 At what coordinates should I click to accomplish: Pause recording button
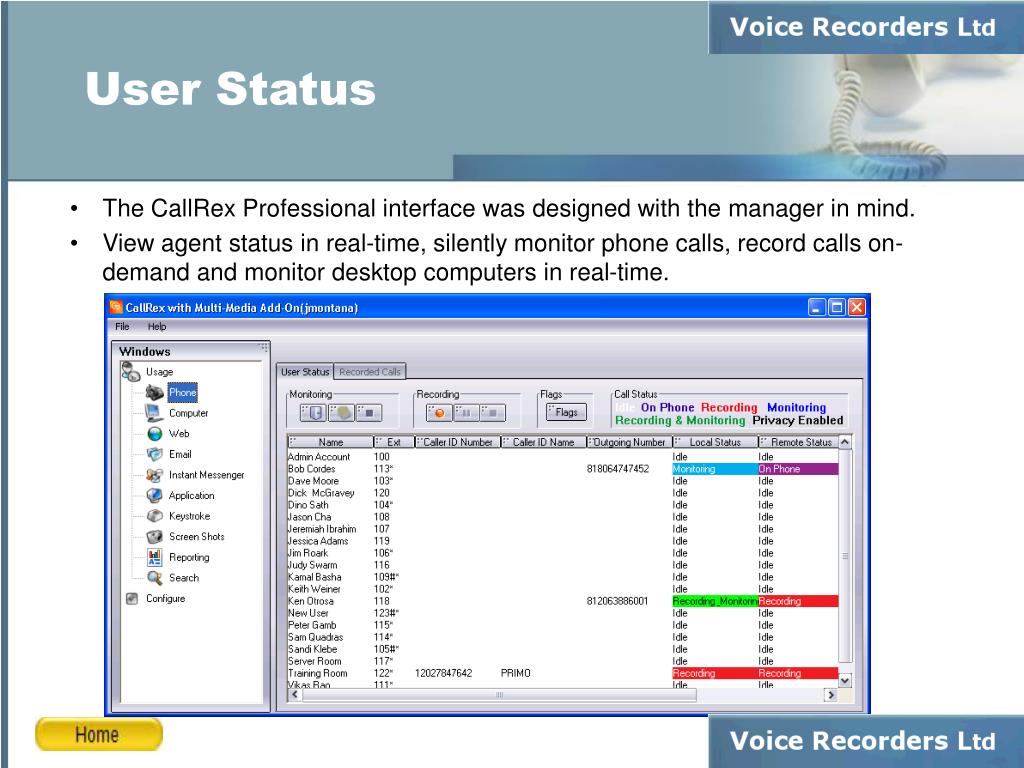(466, 413)
